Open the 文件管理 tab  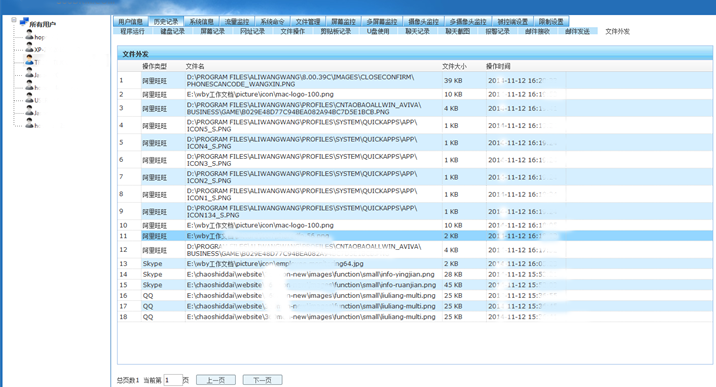pos(308,21)
